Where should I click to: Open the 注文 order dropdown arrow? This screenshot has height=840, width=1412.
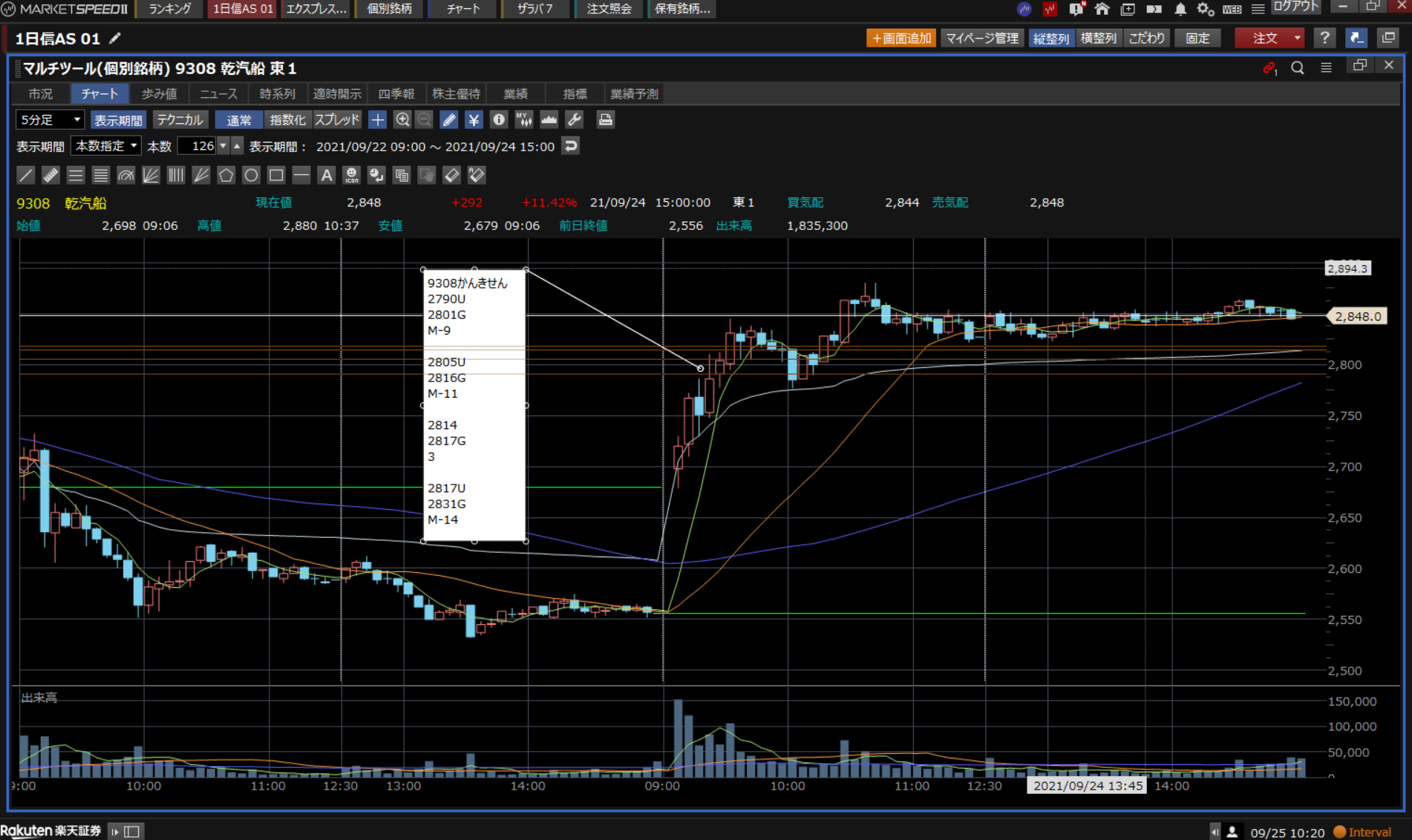coord(1297,38)
